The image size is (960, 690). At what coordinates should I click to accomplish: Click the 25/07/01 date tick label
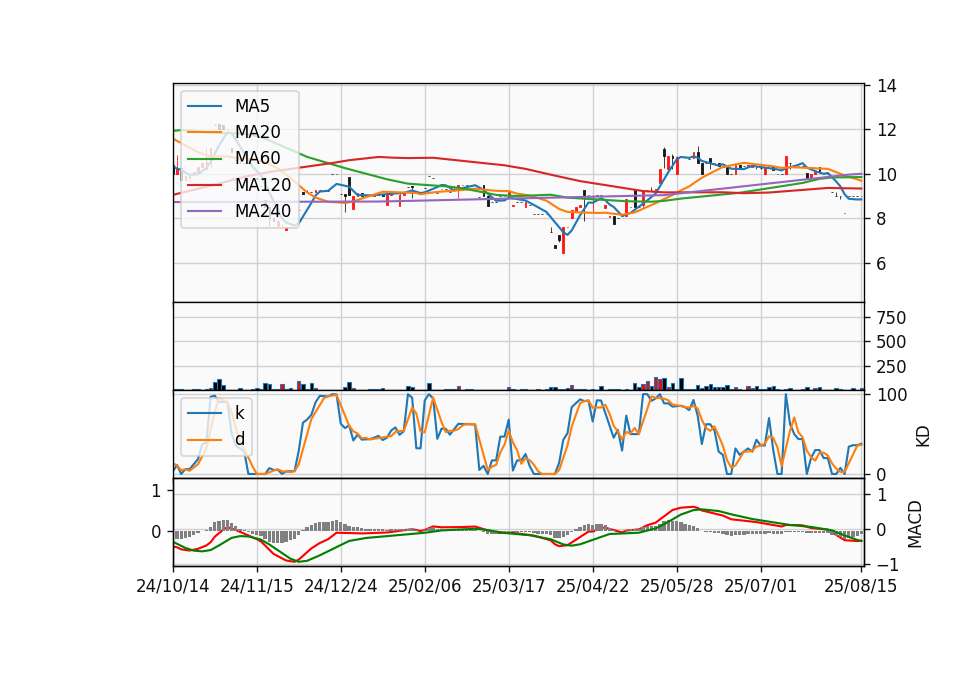click(x=760, y=586)
